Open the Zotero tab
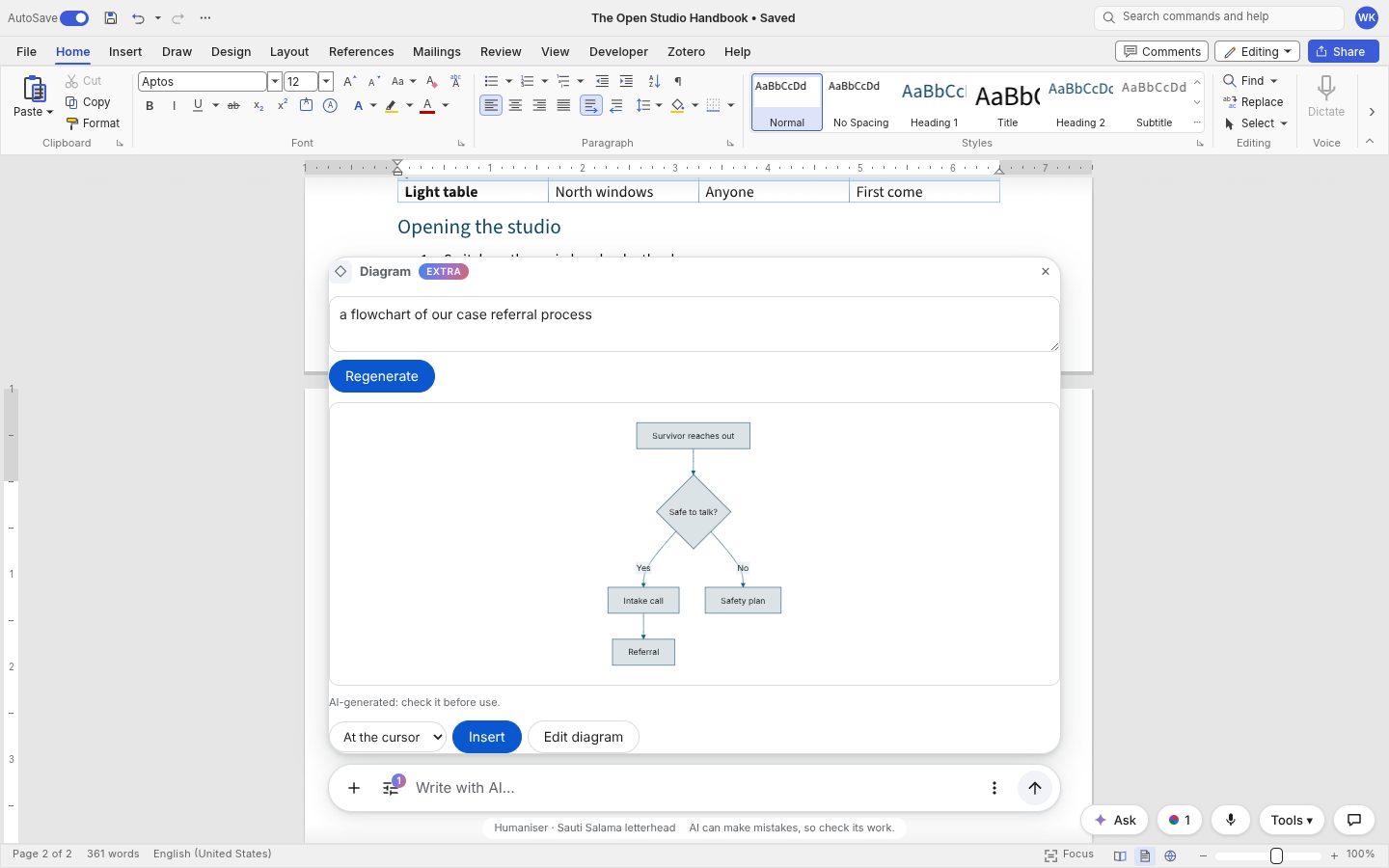Image resolution: width=1389 pixels, height=868 pixels. [686, 51]
